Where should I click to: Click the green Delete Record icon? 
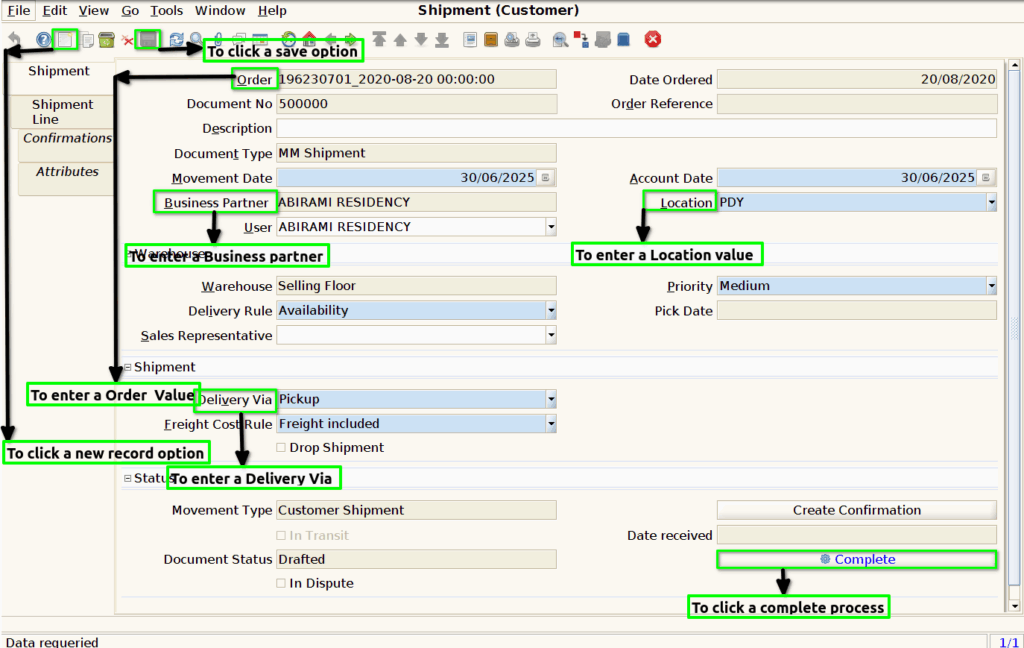106,40
